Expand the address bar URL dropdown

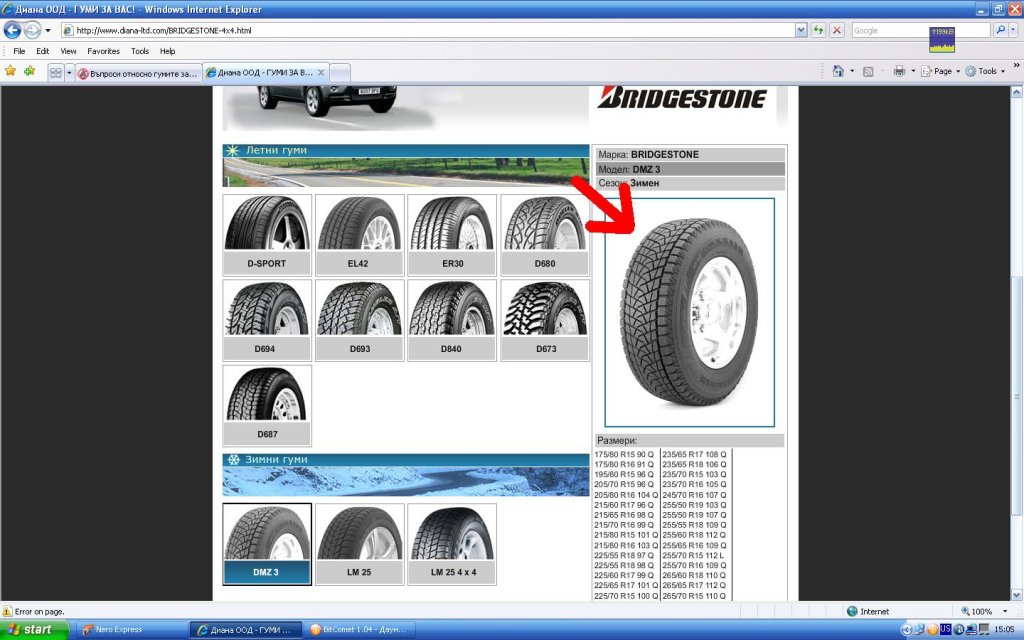pyautogui.click(x=801, y=30)
